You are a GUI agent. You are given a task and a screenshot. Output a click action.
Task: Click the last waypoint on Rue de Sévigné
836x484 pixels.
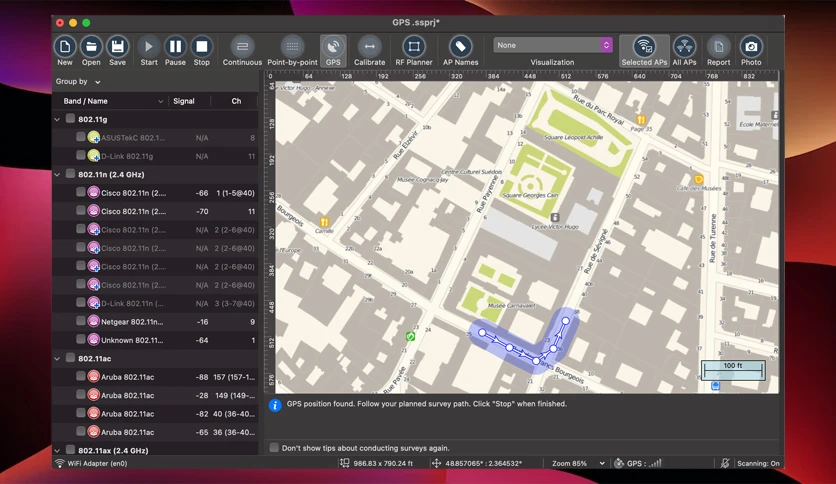565,321
